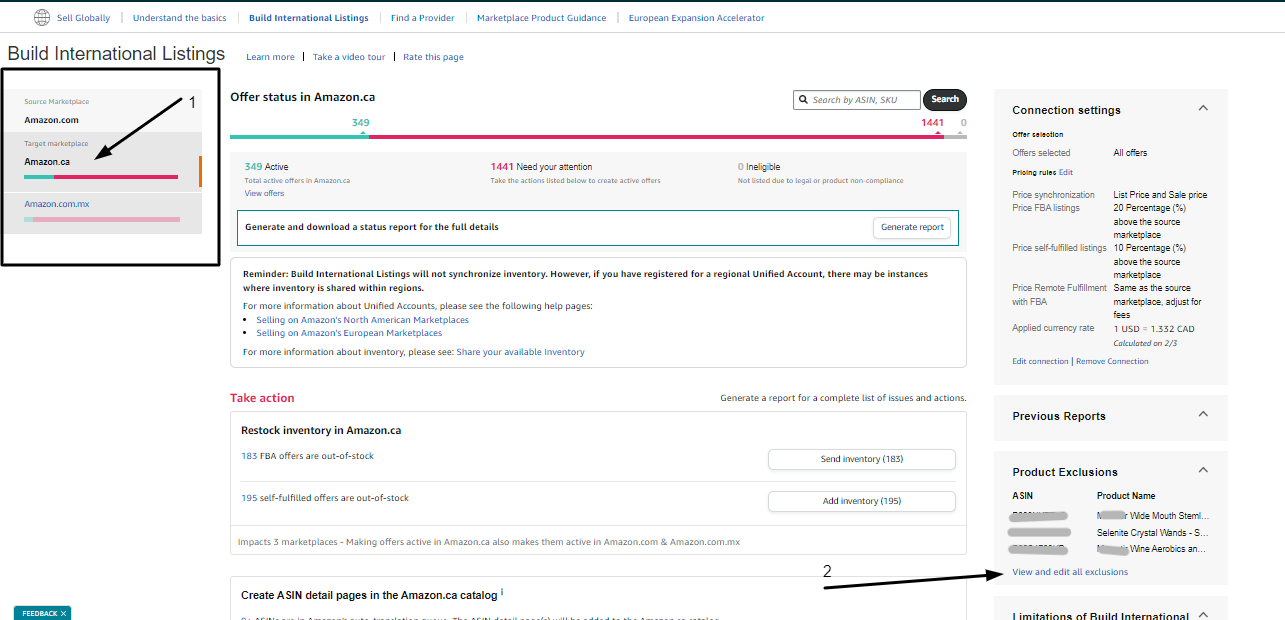Click the Learn more link

271,57
